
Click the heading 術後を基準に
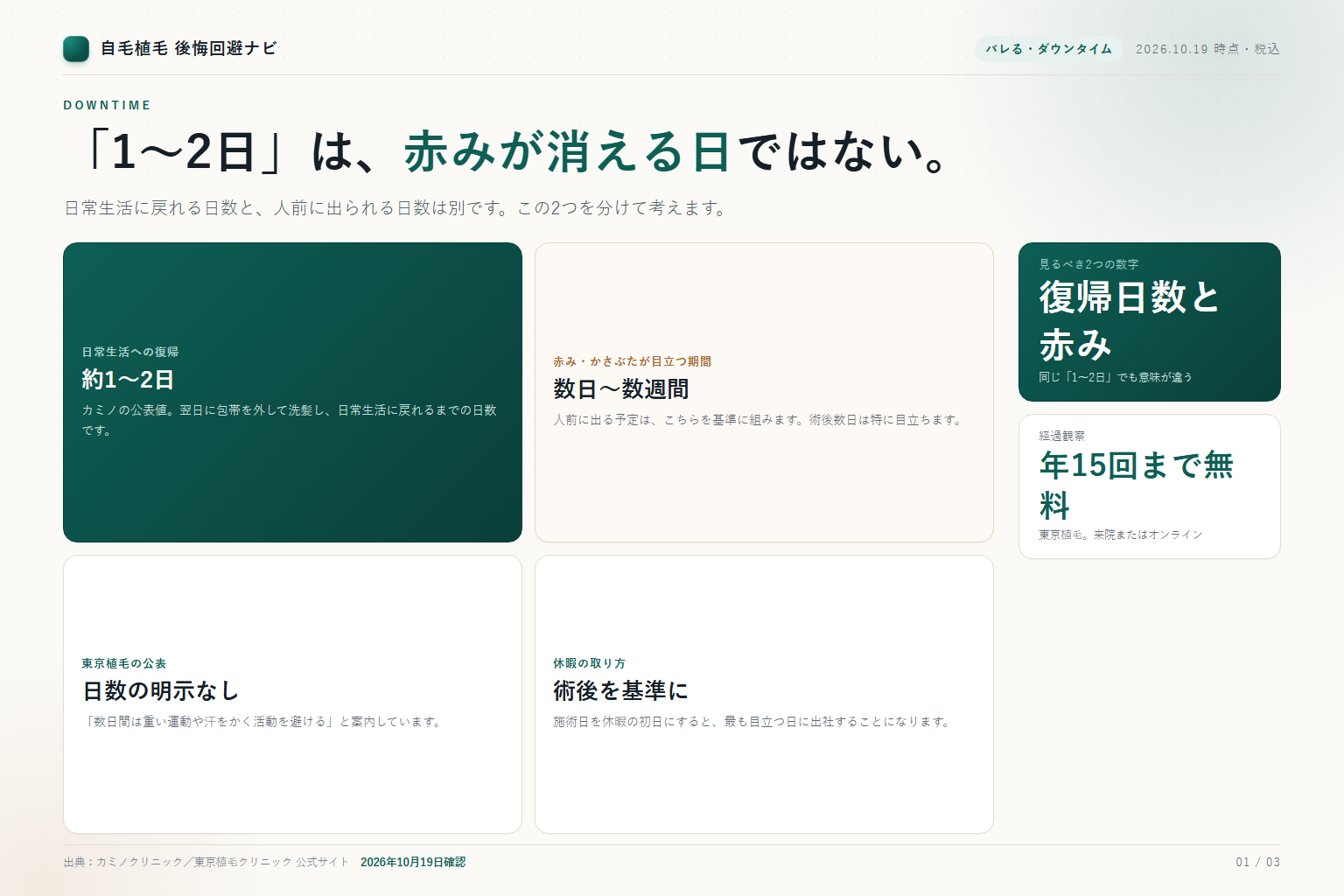620,690
